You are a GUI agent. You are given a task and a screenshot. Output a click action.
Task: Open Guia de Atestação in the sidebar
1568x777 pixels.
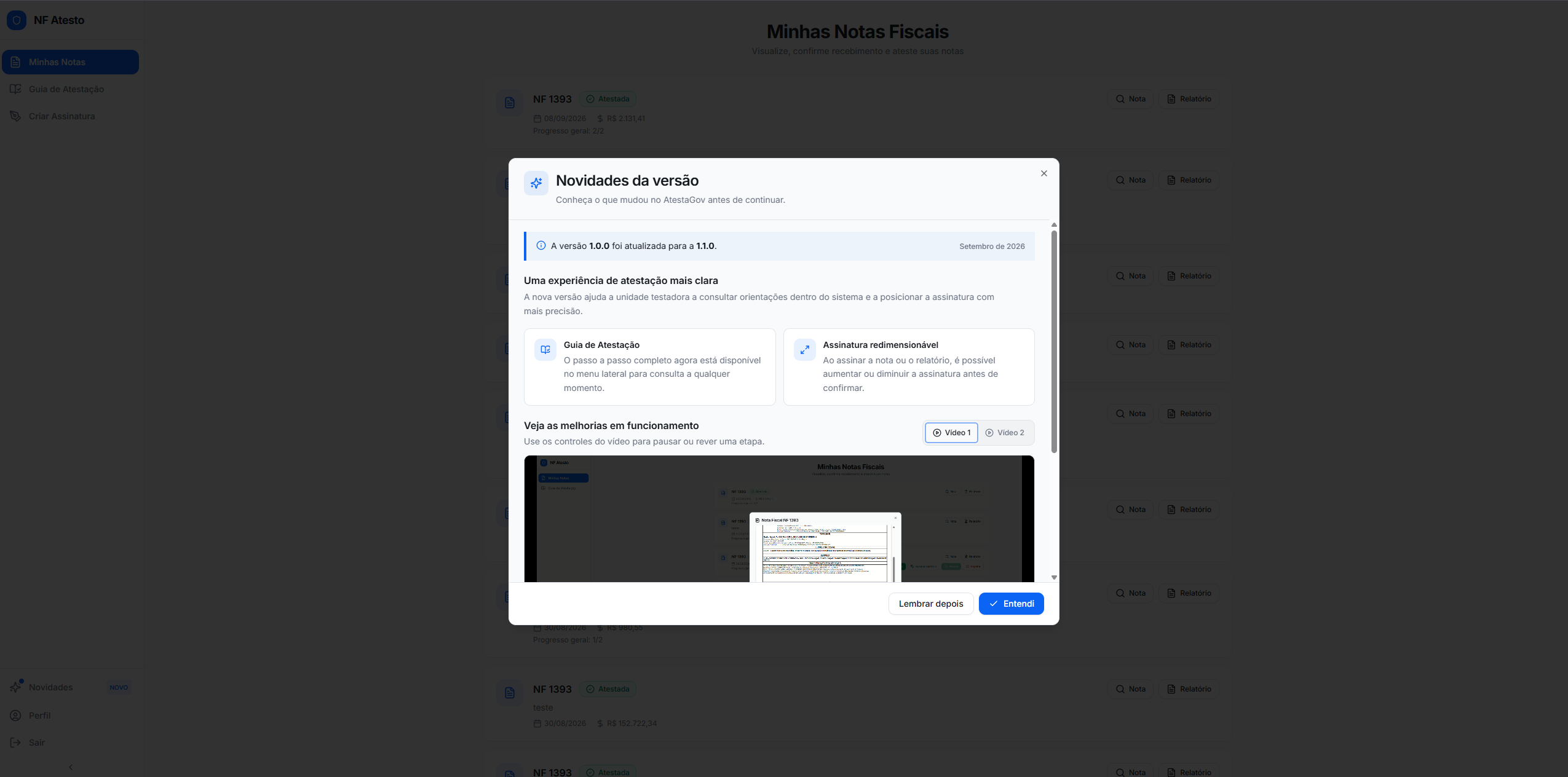coord(70,89)
